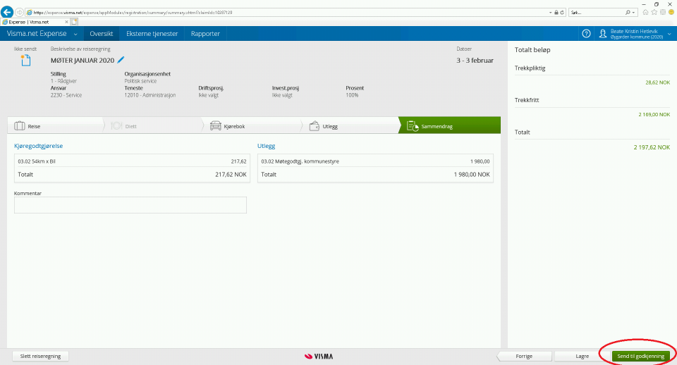Click the browser back arrow button

point(7,12)
